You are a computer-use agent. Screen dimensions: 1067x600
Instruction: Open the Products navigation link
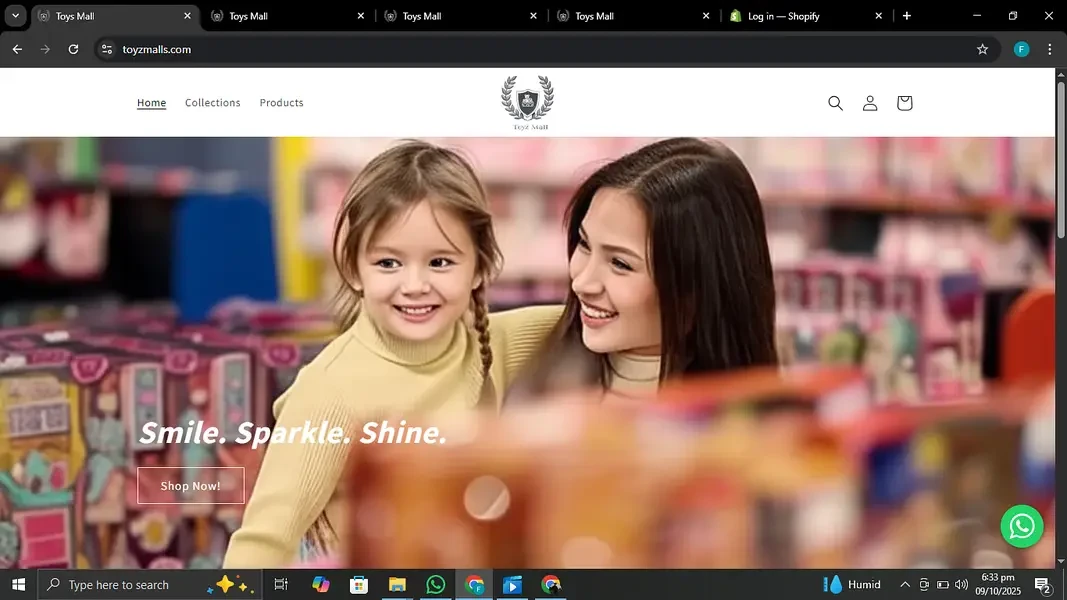(x=281, y=103)
